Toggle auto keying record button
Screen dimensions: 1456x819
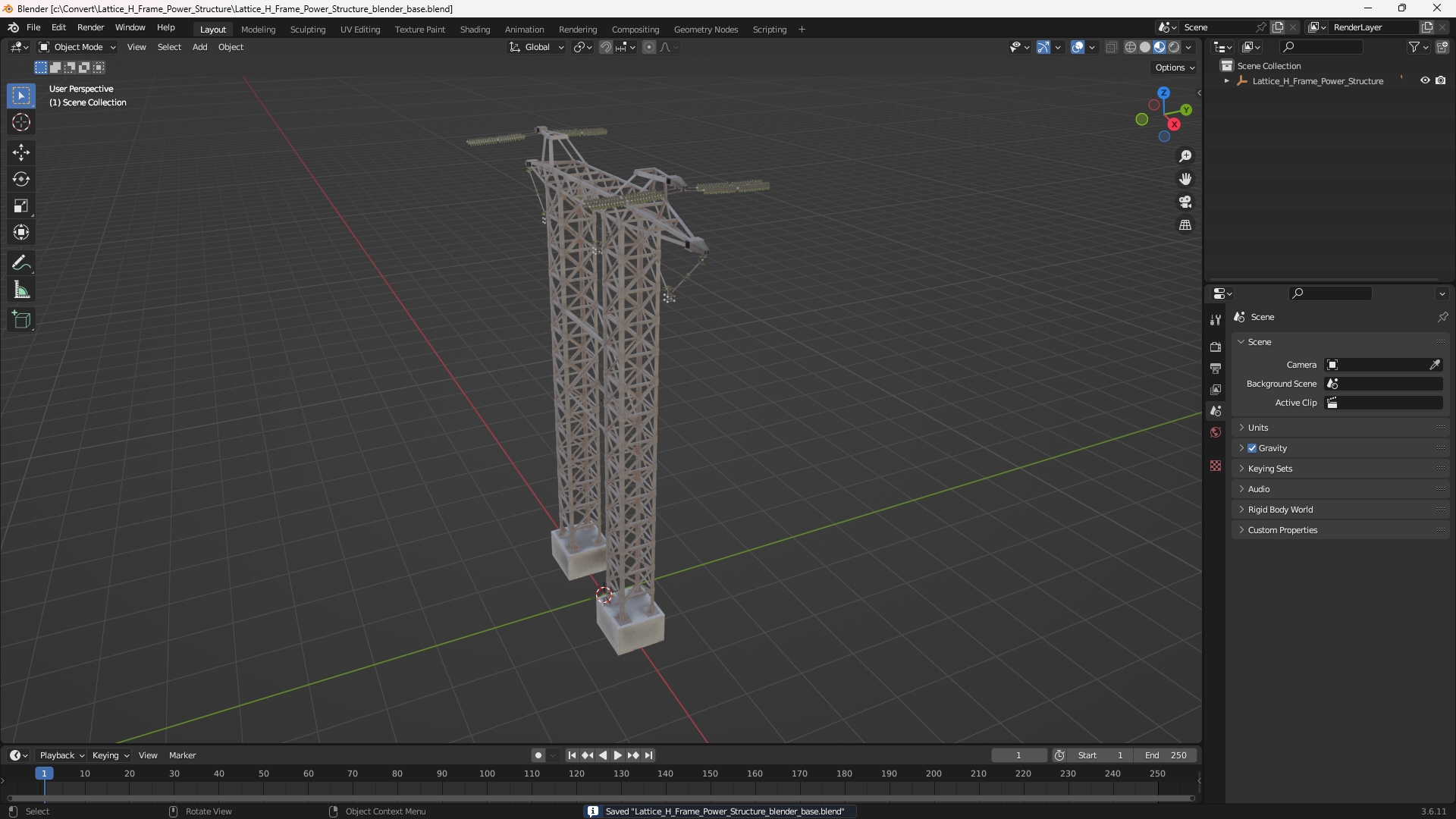(x=538, y=755)
